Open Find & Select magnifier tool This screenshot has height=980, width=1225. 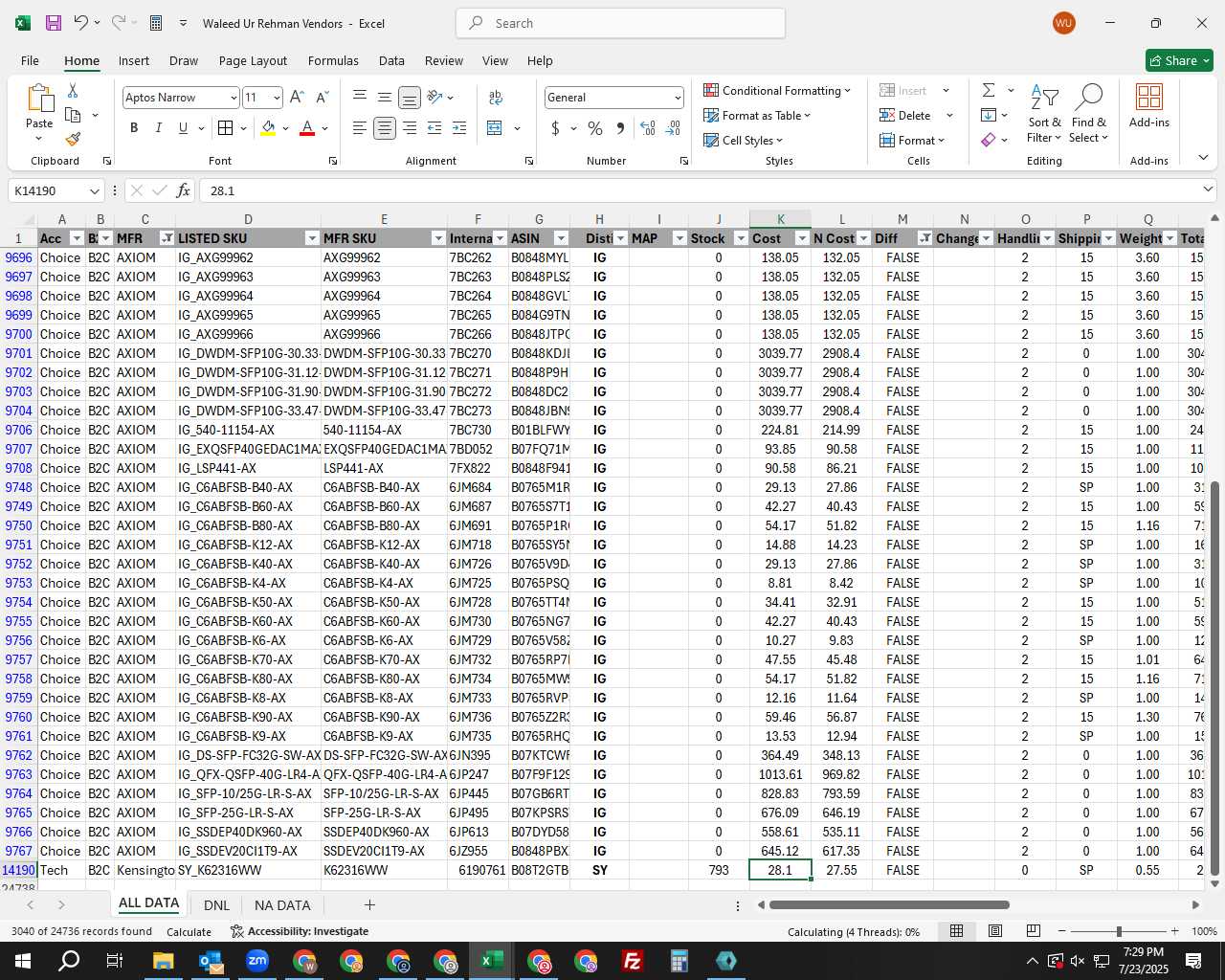point(1089,114)
